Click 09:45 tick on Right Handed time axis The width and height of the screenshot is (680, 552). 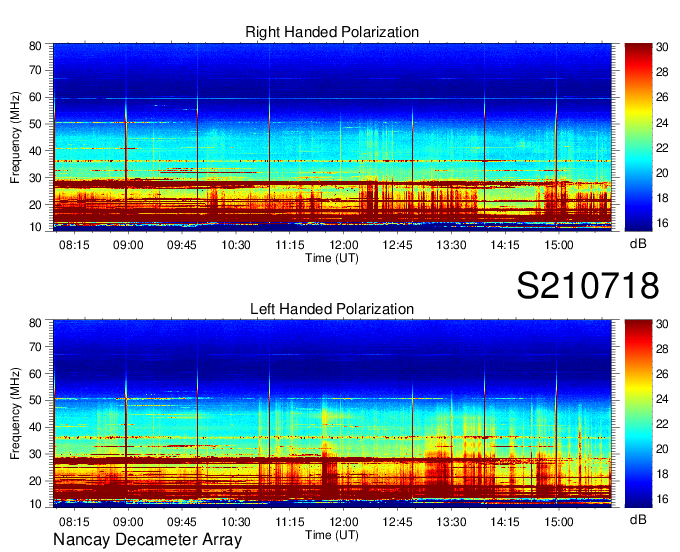click(x=182, y=245)
